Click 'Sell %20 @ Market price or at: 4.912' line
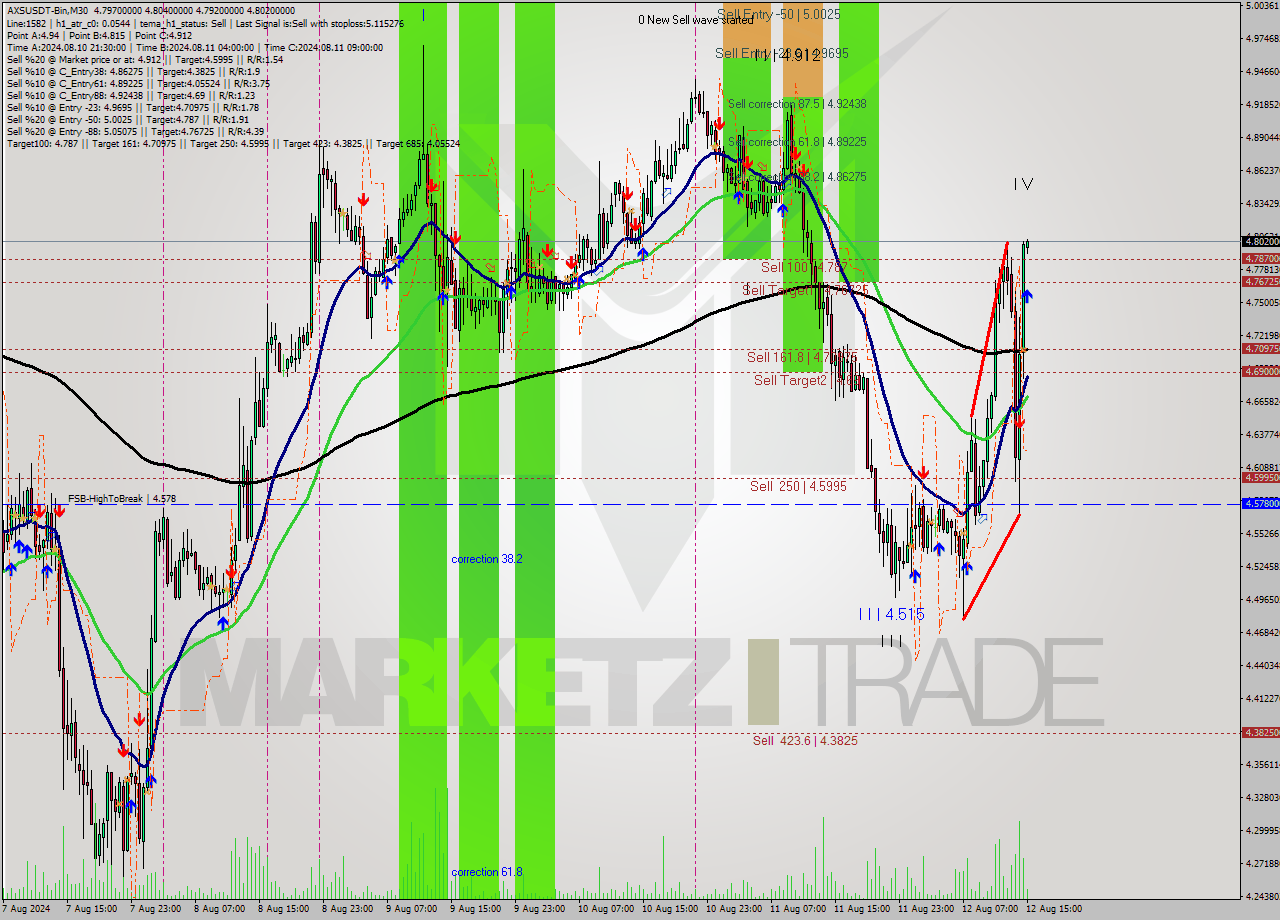1280x920 pixels. click(x=145, y=60)
